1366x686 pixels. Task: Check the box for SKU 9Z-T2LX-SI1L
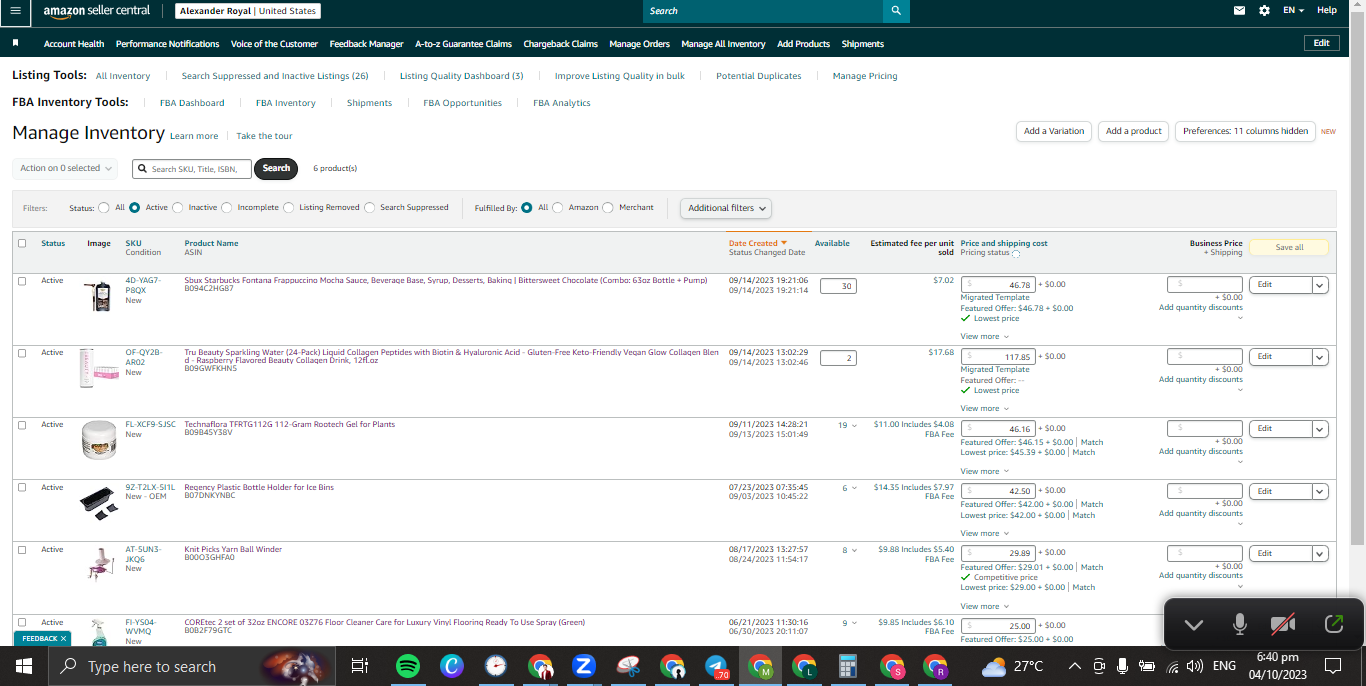point(22,488)
